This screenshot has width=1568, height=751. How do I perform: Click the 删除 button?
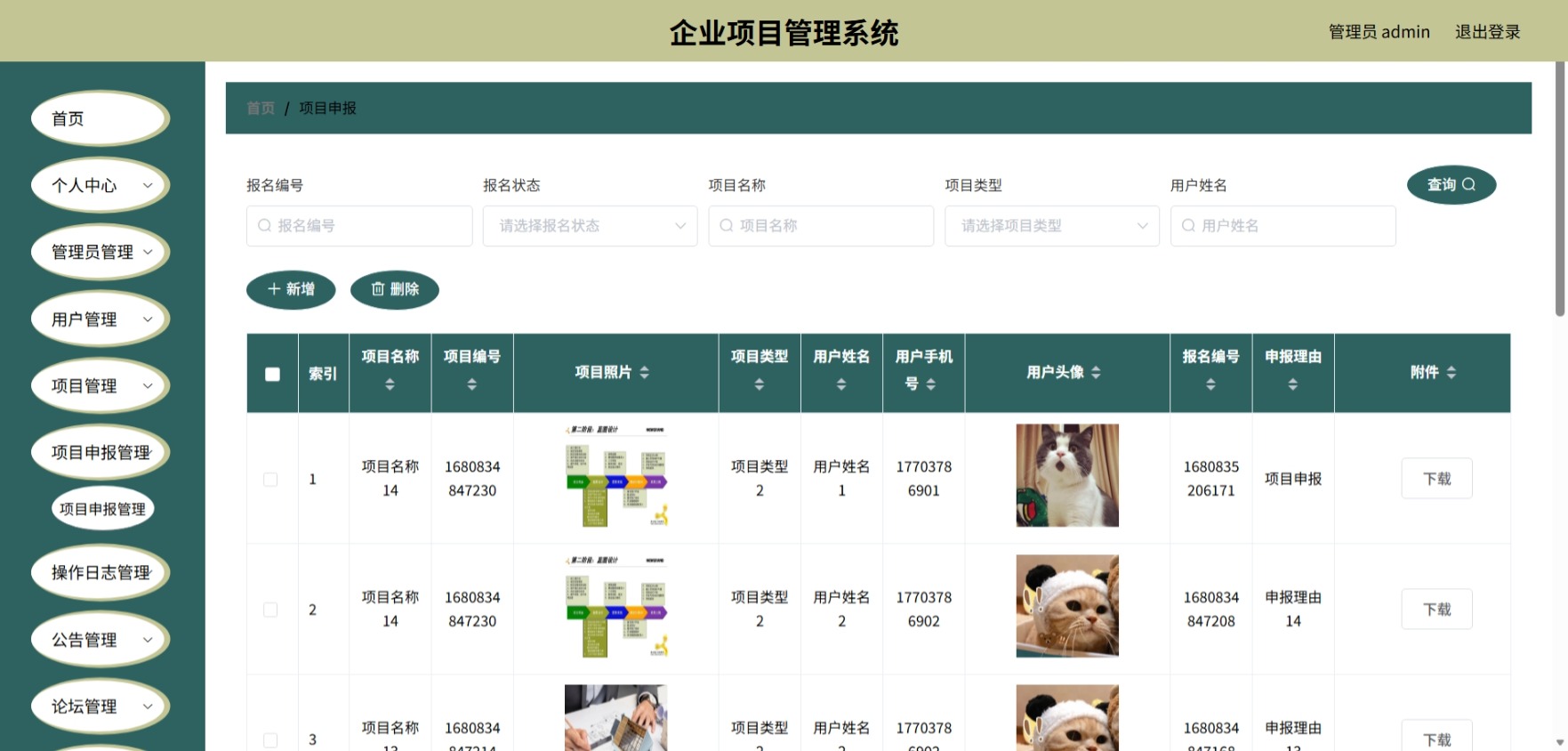coord(395,289)
